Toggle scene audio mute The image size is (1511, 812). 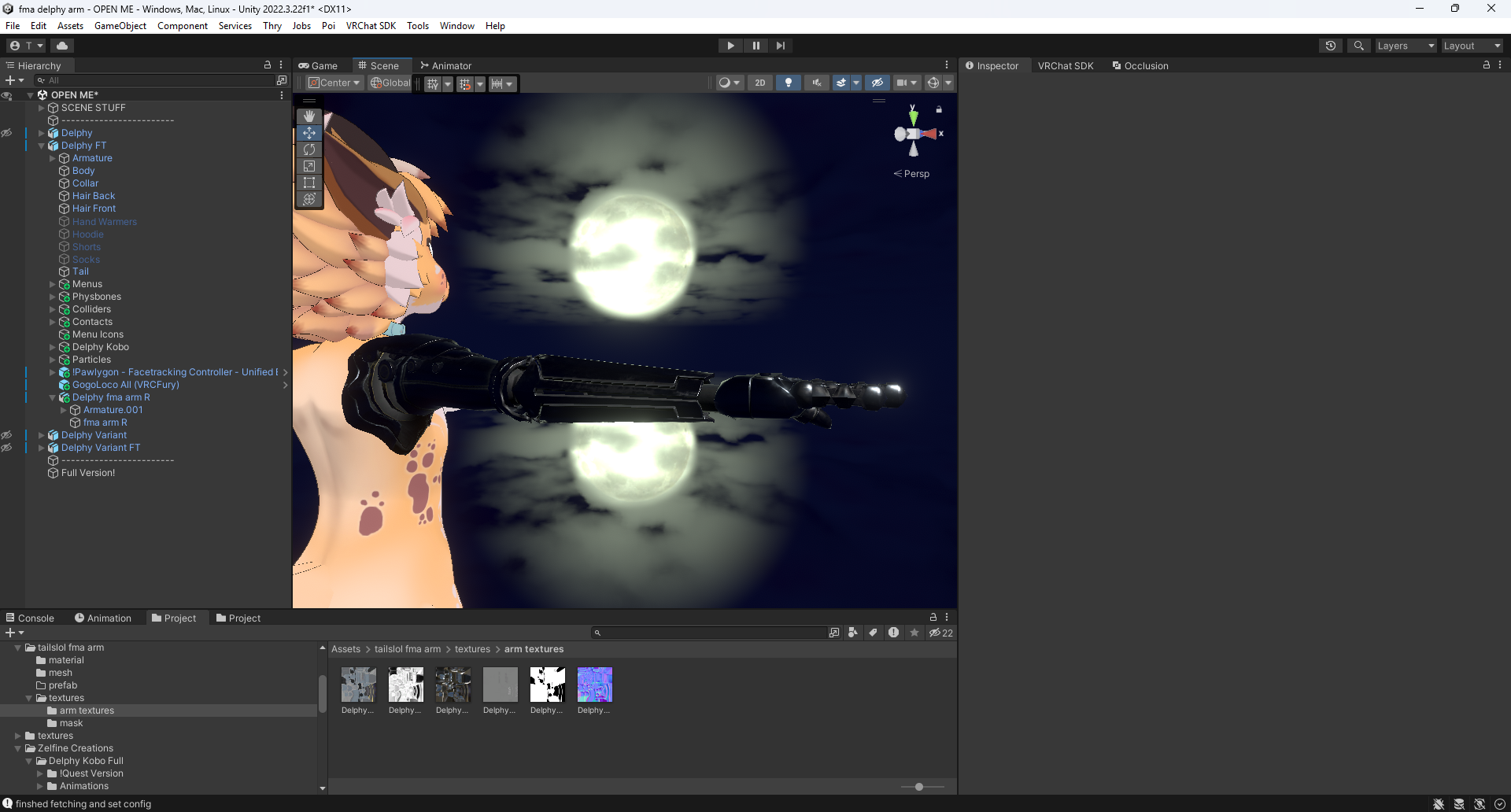click(817, 83)
